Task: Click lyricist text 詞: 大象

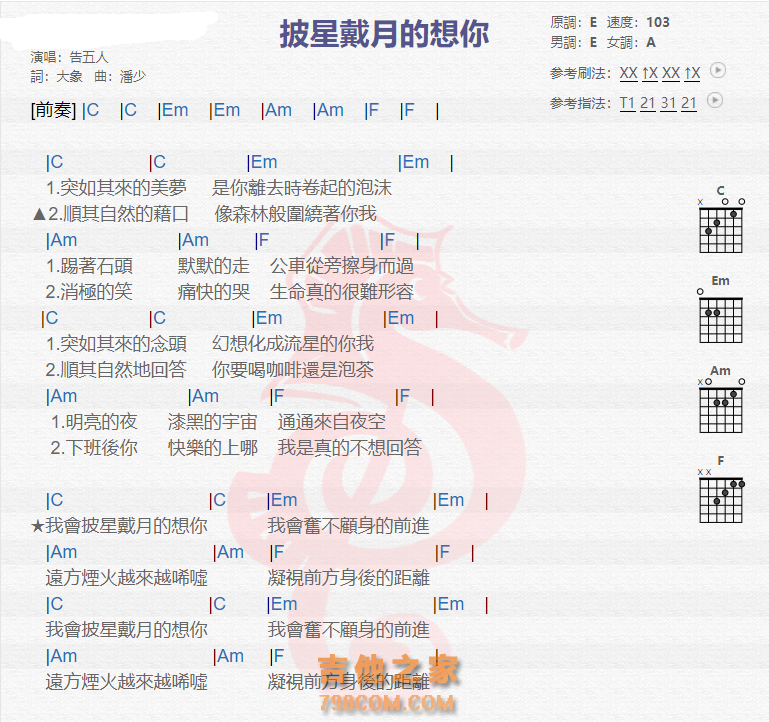Action: (56, 77)
